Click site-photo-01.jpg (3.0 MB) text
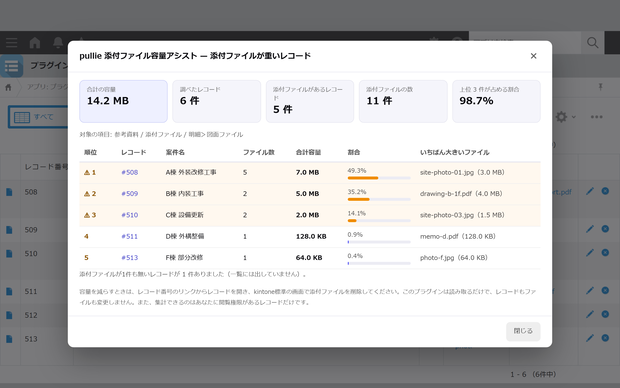 pos(462,172)
